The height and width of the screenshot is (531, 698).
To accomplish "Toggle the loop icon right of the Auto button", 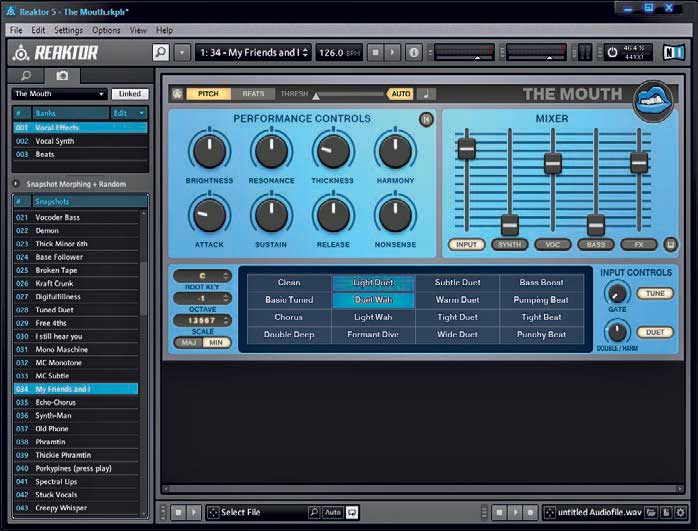I will click(x=352, y=512).
